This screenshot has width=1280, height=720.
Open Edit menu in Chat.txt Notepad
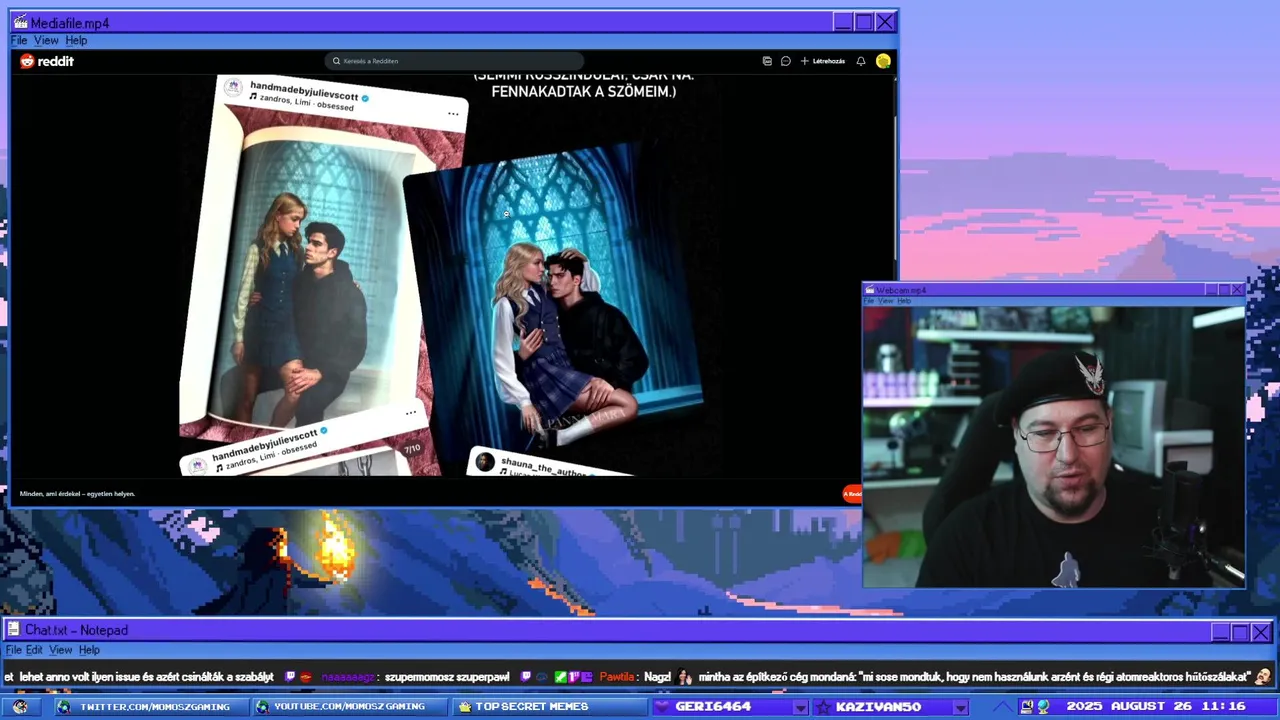(35, 650)
